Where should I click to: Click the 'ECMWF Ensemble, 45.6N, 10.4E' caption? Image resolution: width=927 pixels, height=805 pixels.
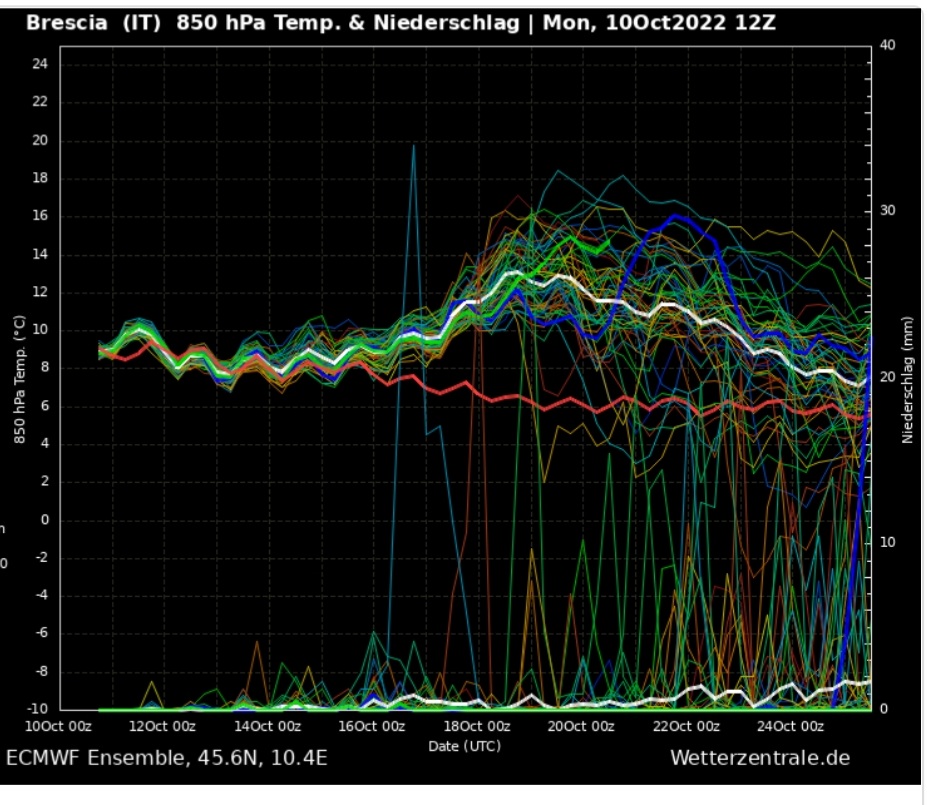[166, 758]
